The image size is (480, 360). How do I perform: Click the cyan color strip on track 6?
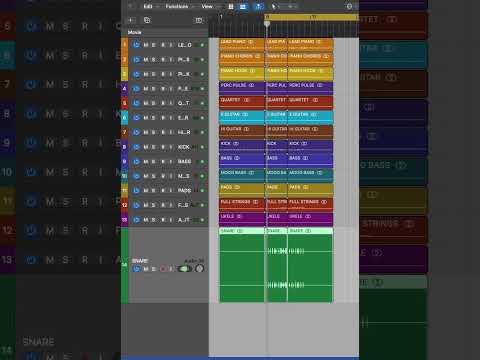pos(124,118)
